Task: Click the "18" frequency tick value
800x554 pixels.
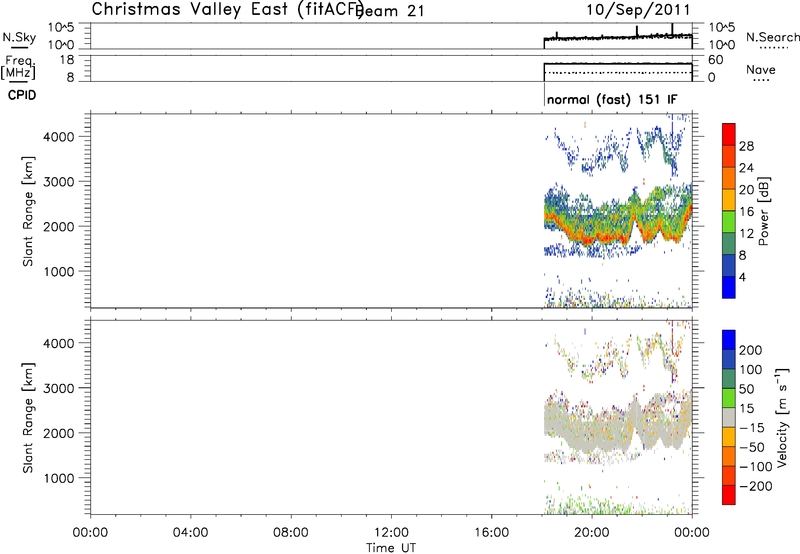Action: (66, 60)
